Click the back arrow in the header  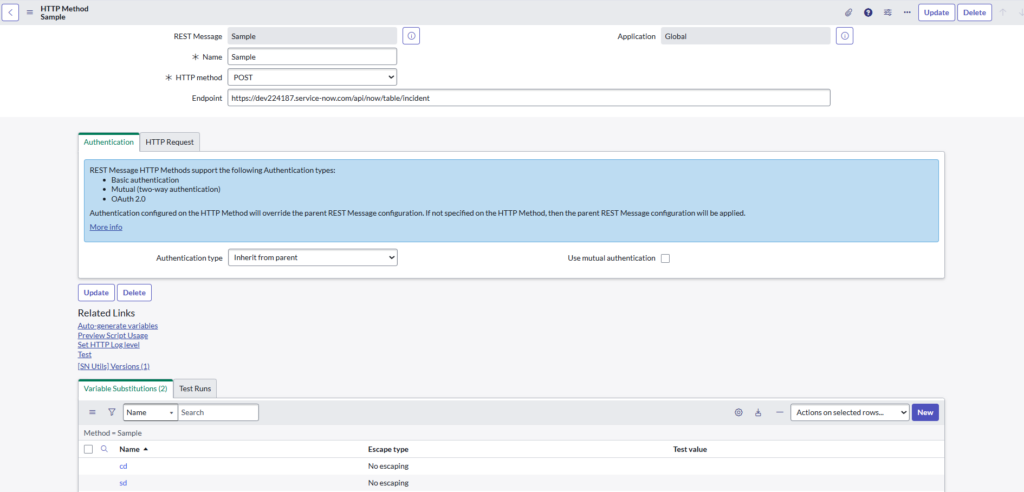[12, 12]
